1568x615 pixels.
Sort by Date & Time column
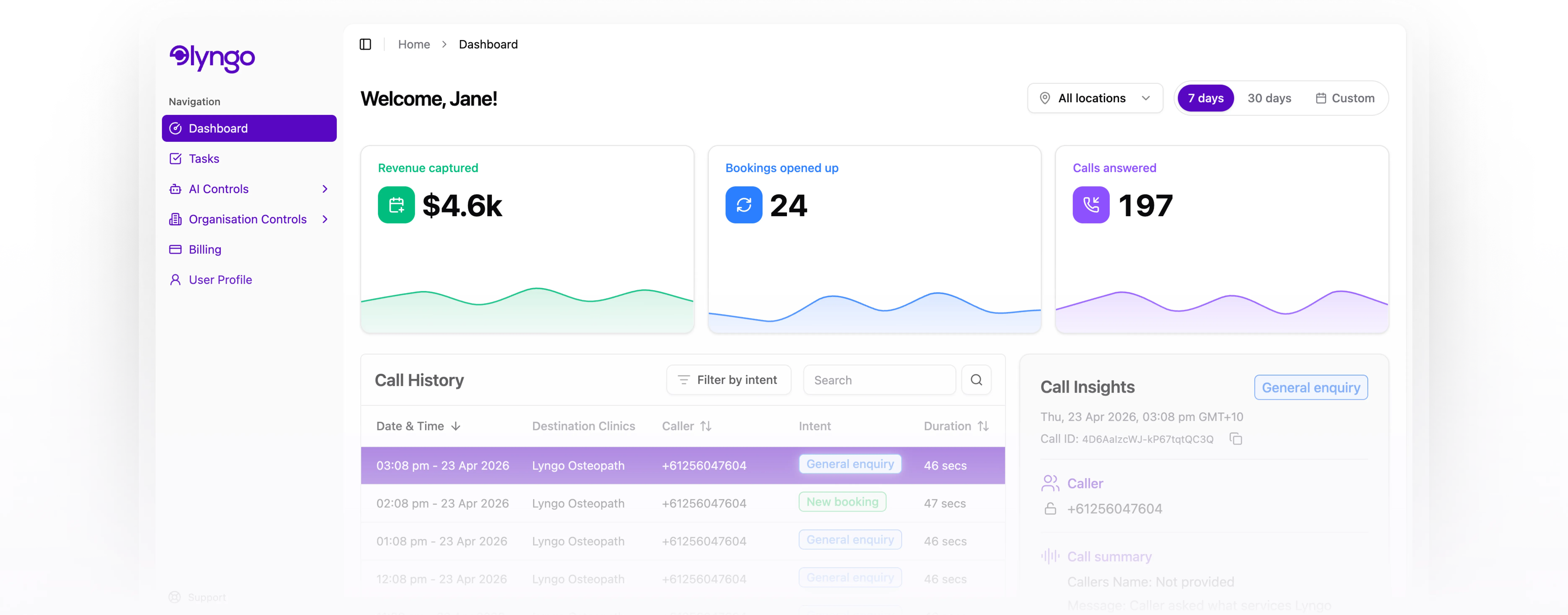coord(418,426)
